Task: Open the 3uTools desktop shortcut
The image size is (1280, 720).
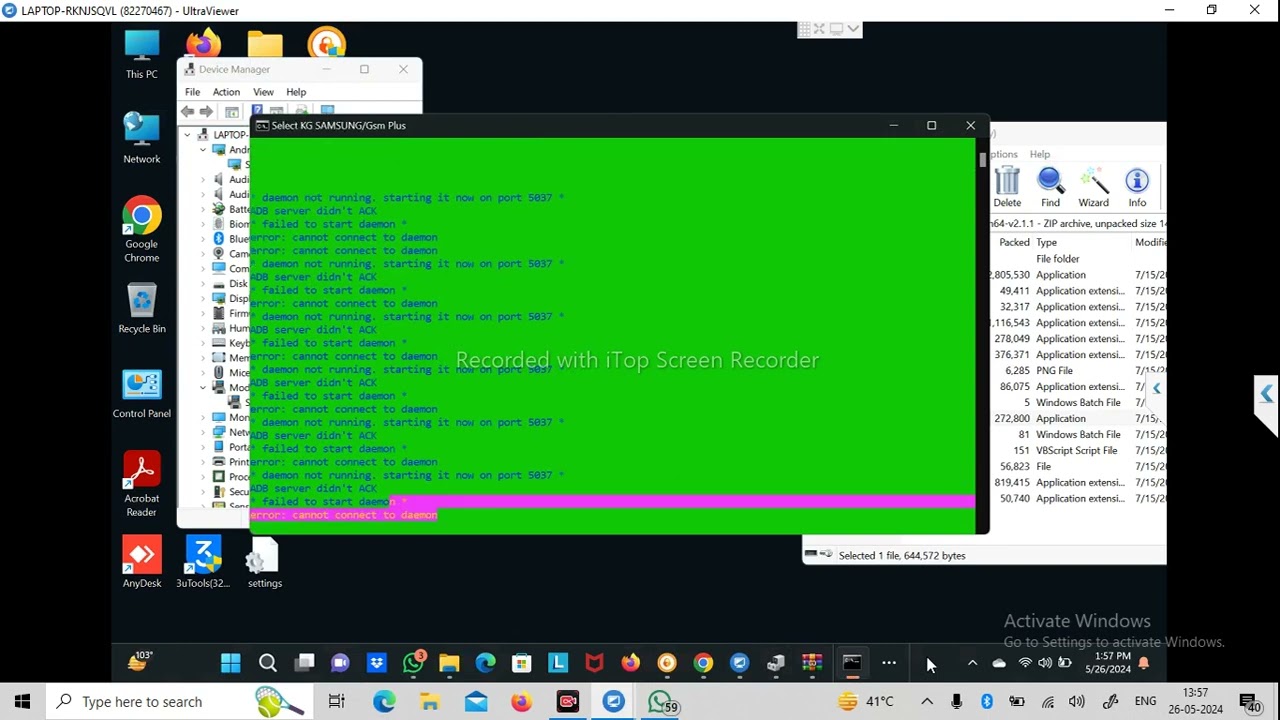Action: 203,562
